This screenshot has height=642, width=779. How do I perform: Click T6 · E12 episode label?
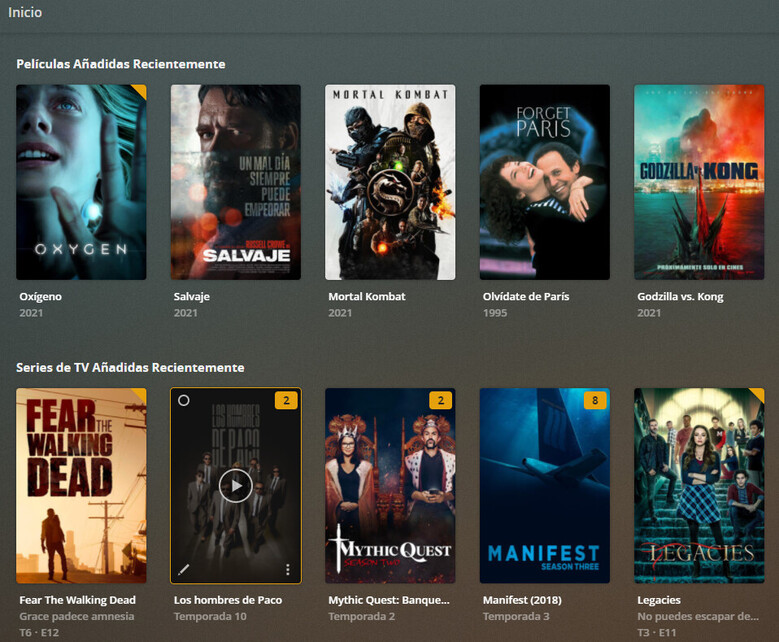click(x=39, y=633)
